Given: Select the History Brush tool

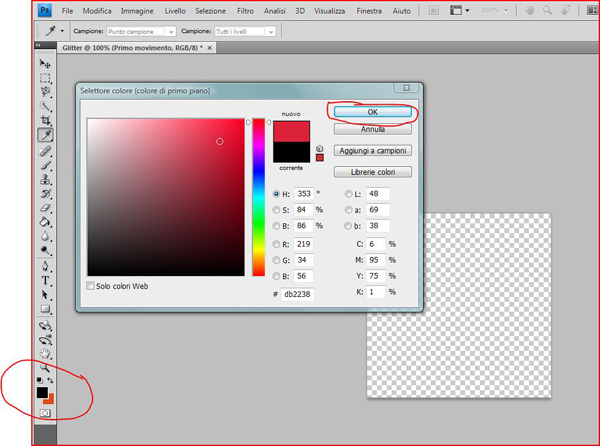Looking at the screenshot, I should tap(45, 194).
